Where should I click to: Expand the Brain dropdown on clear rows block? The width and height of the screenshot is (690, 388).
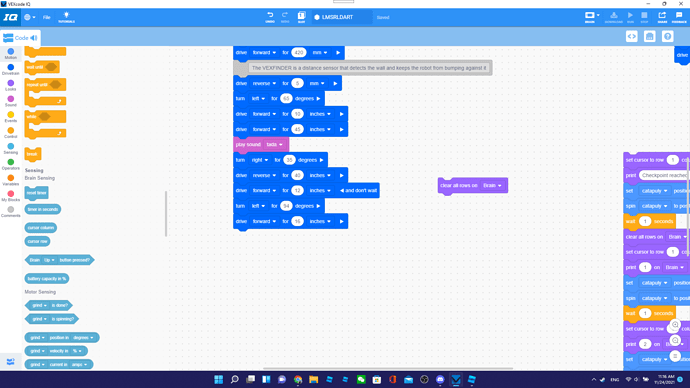[x=492, y=186]
